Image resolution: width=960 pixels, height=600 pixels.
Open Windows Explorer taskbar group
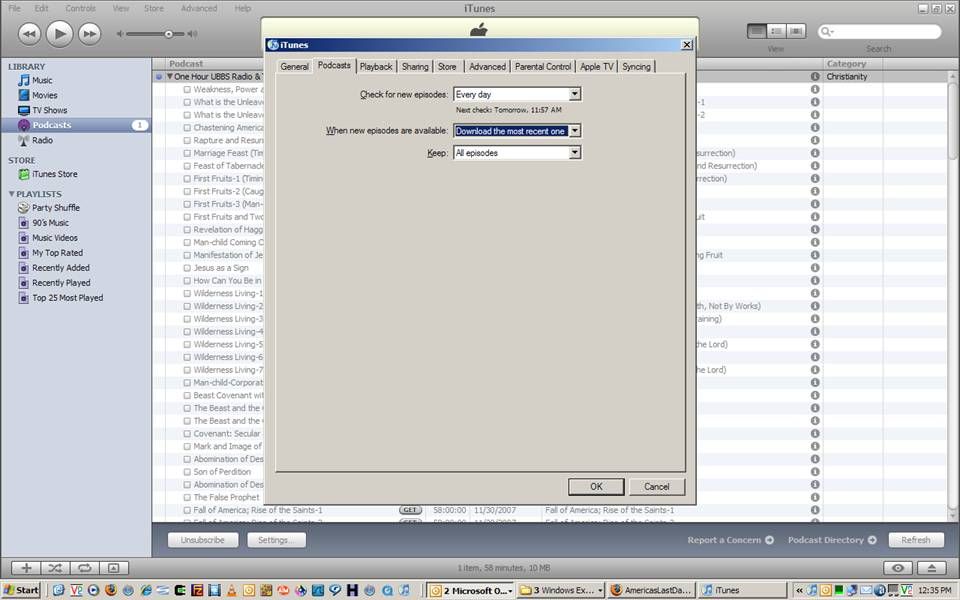click(560, 590)
